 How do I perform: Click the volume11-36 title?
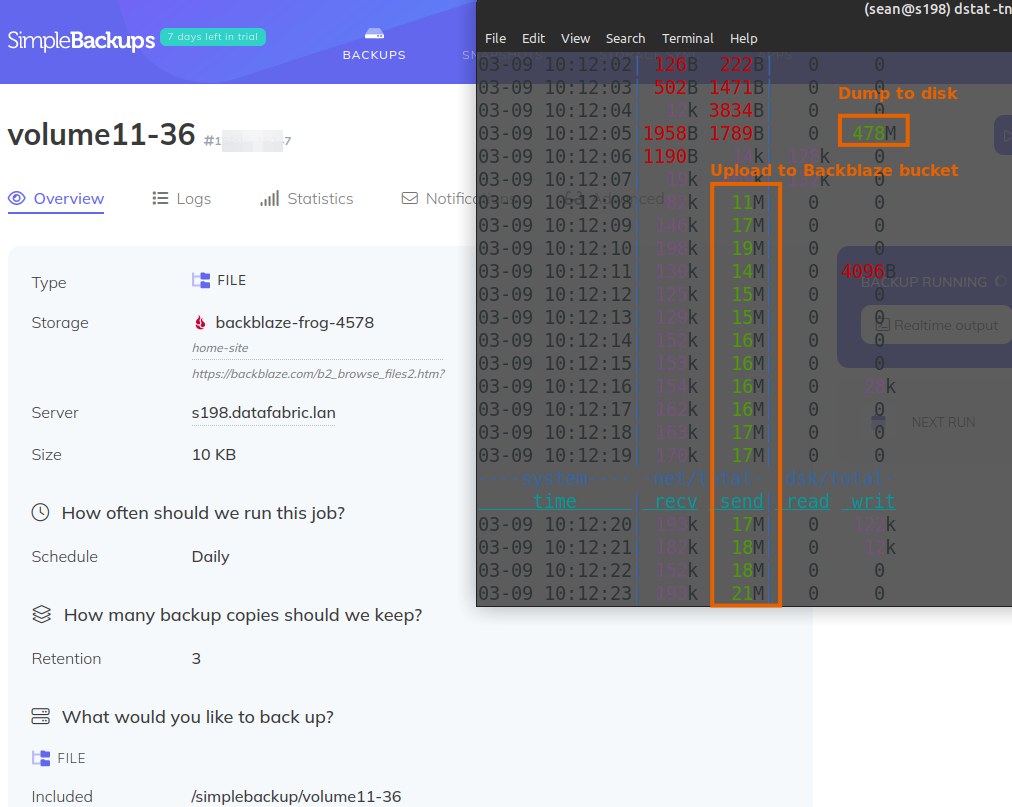coord(101,135)
